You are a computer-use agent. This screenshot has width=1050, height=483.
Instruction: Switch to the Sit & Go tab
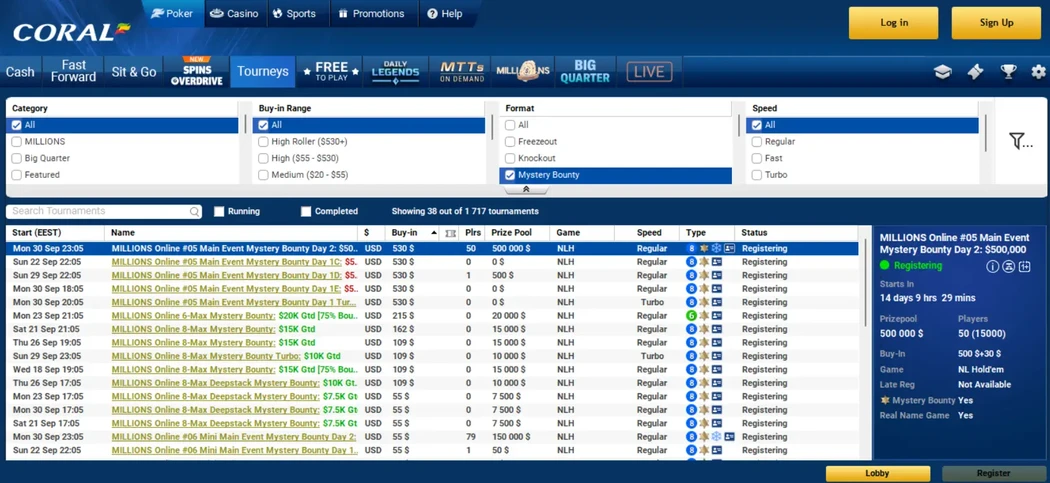tap(133, 72)
